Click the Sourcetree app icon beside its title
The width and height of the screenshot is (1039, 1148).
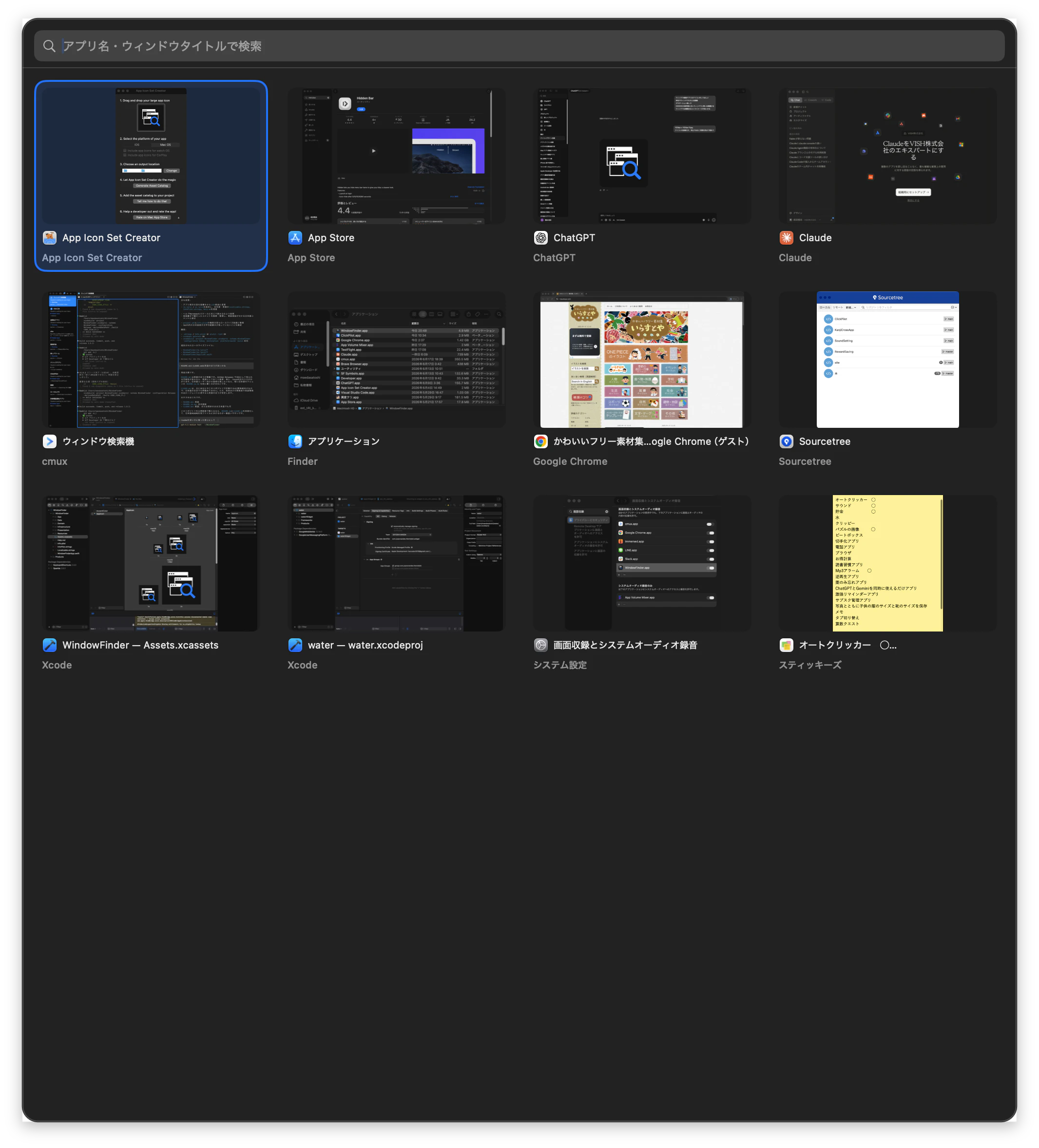786,441
